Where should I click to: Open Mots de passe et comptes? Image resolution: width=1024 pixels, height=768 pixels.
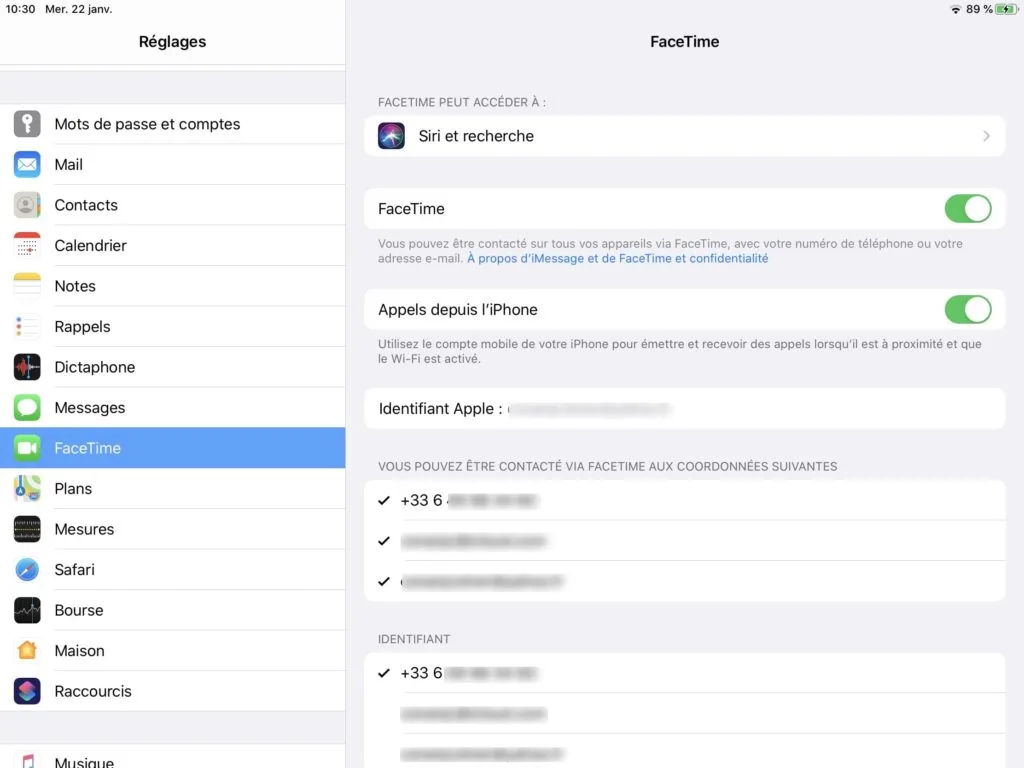(x=147, y=123)
